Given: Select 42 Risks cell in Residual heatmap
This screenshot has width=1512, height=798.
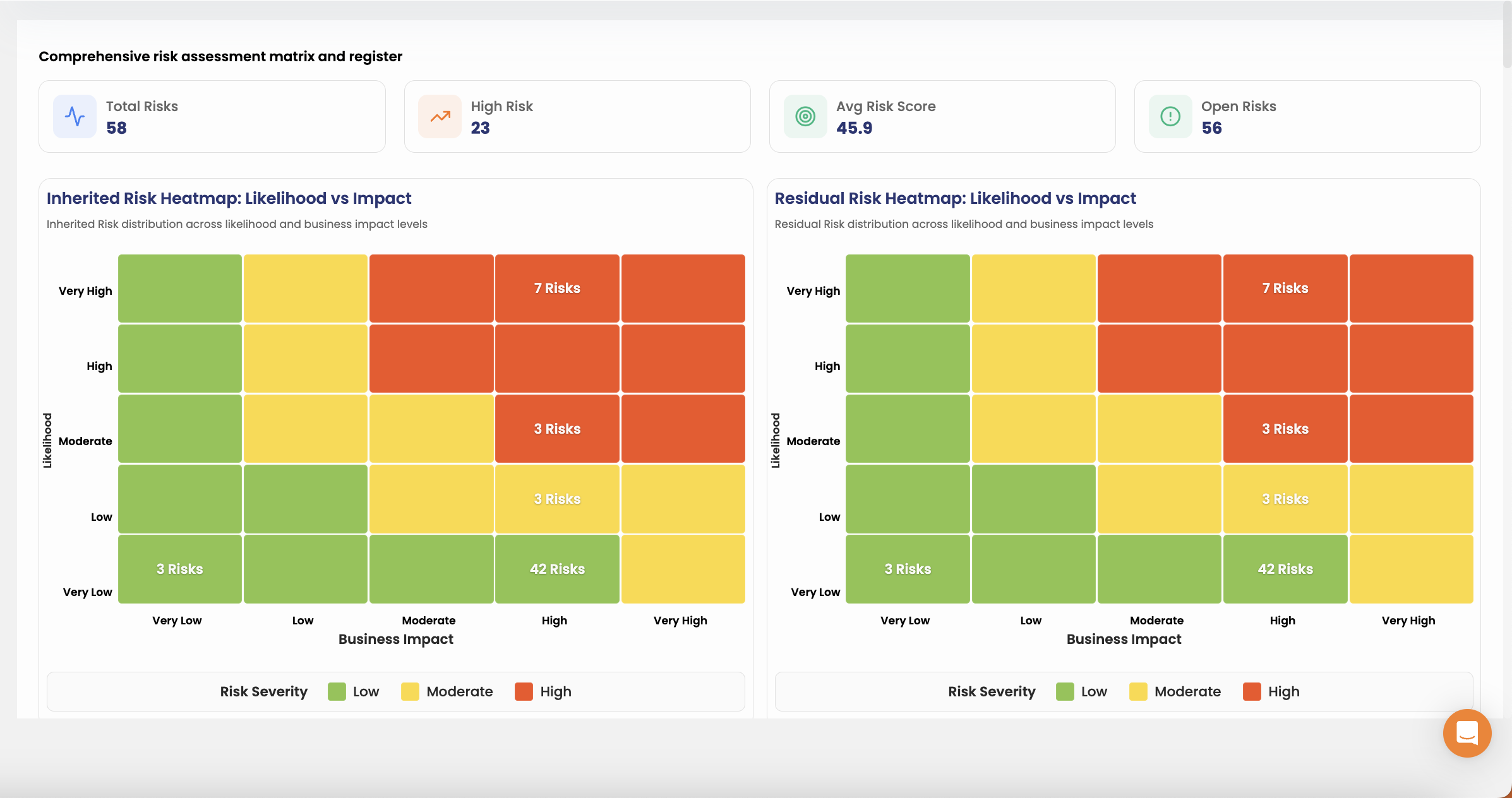Looking at the screenshot, I should [x=1285, y=569].
